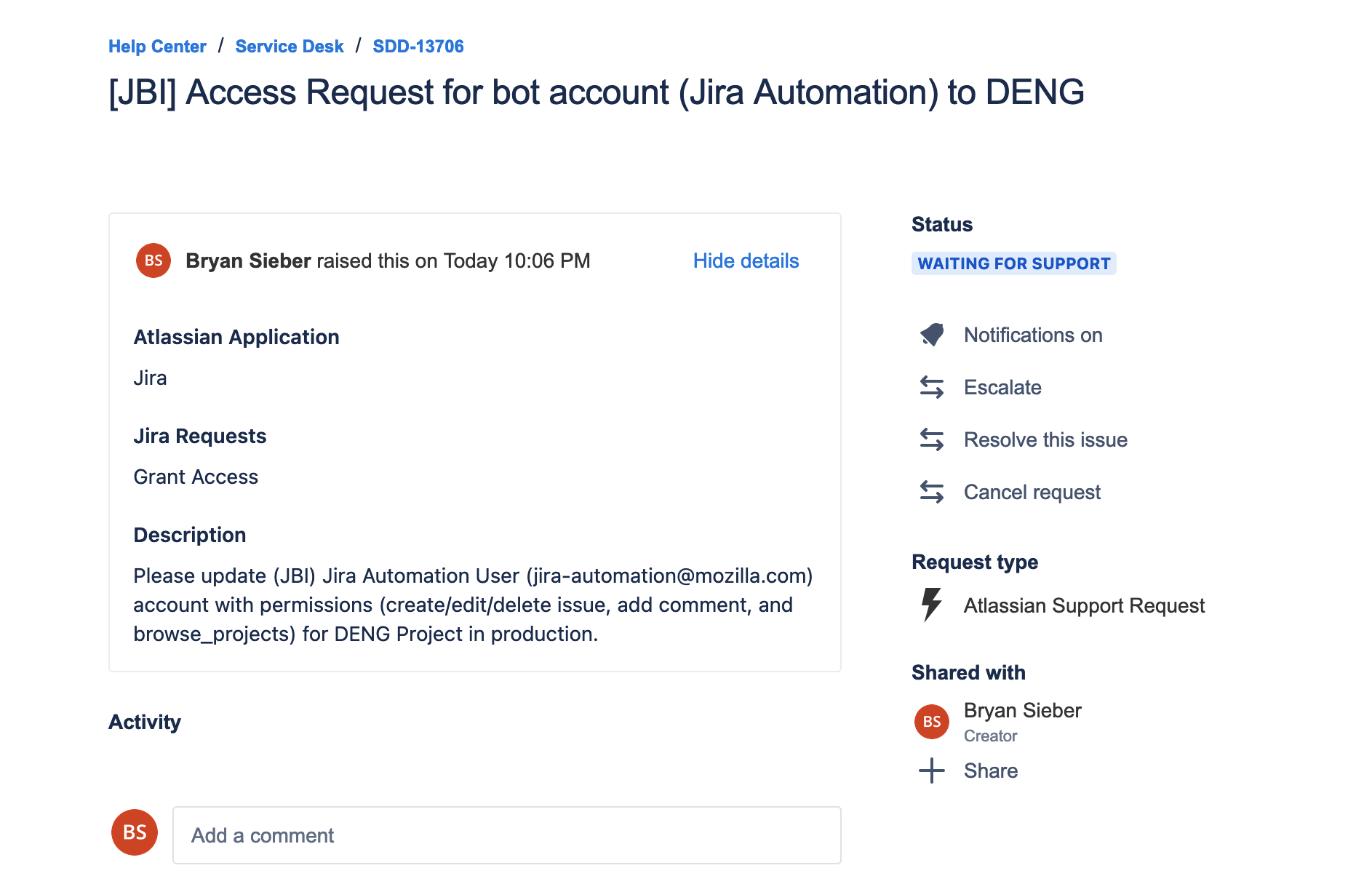Viewport: 1372px width, 876px height.
Task: Click the Description paragraph text
Action: 473,605
